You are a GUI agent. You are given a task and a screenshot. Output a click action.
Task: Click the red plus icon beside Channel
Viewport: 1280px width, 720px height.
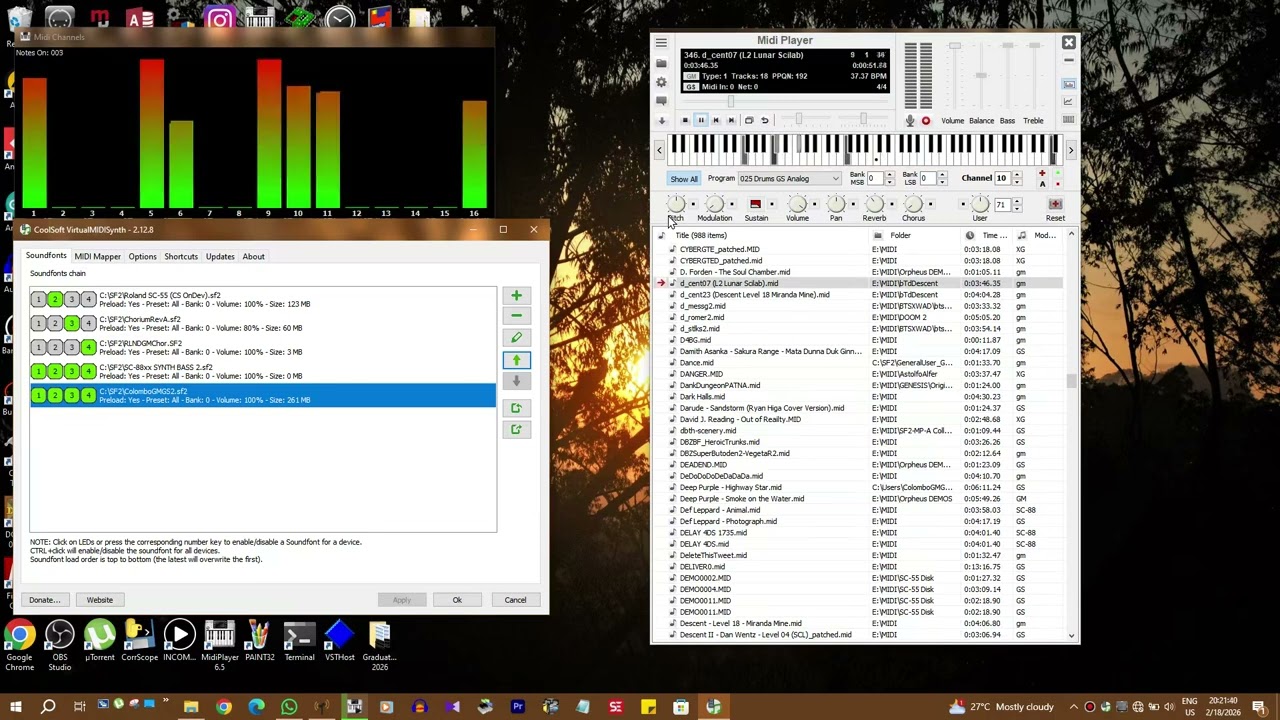click(x=1042, y=173)
